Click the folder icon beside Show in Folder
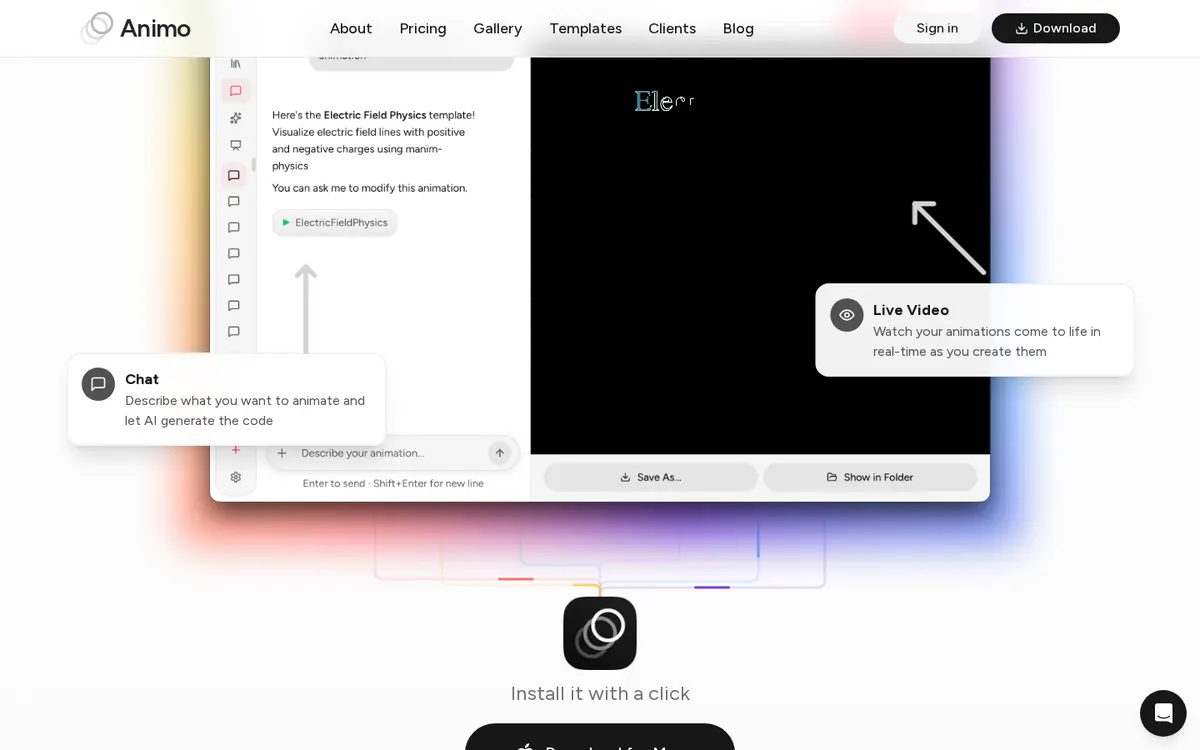Image resolution: width=1200 pixels, height=750 pixels. coord(832,477)
